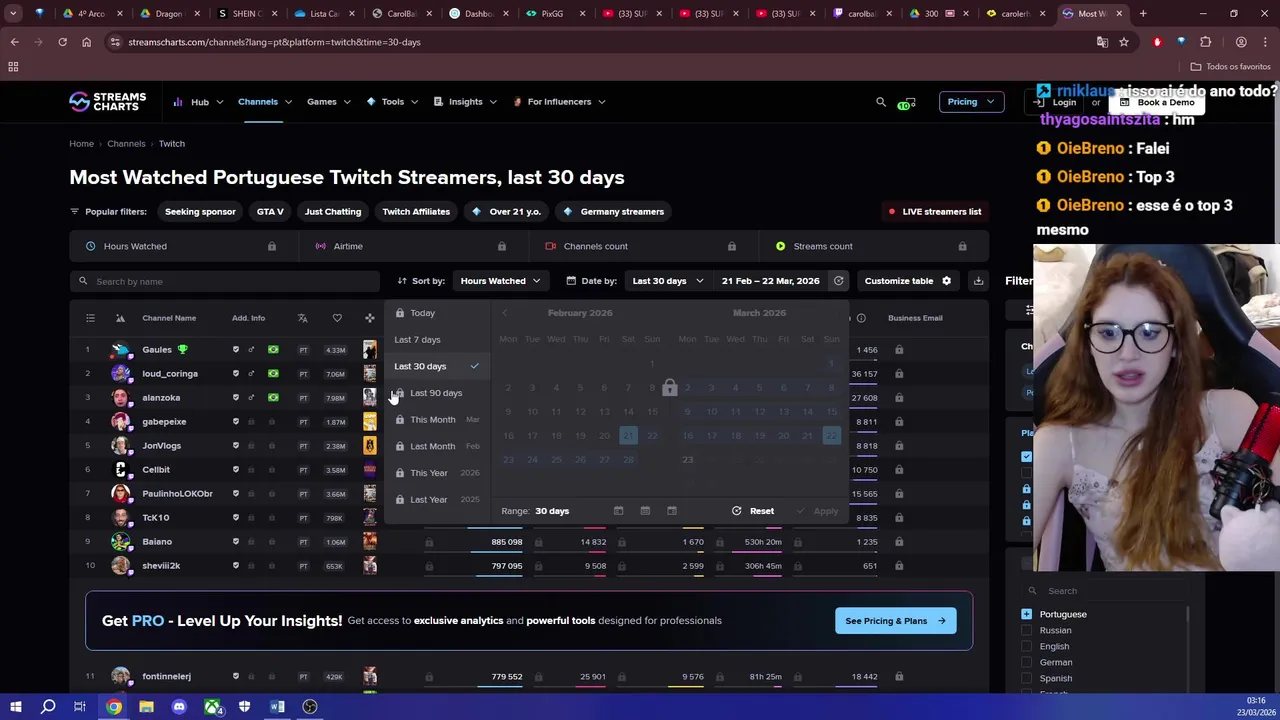
Task: Open the Pricing dropdown button
Action: tap(971, 102)
